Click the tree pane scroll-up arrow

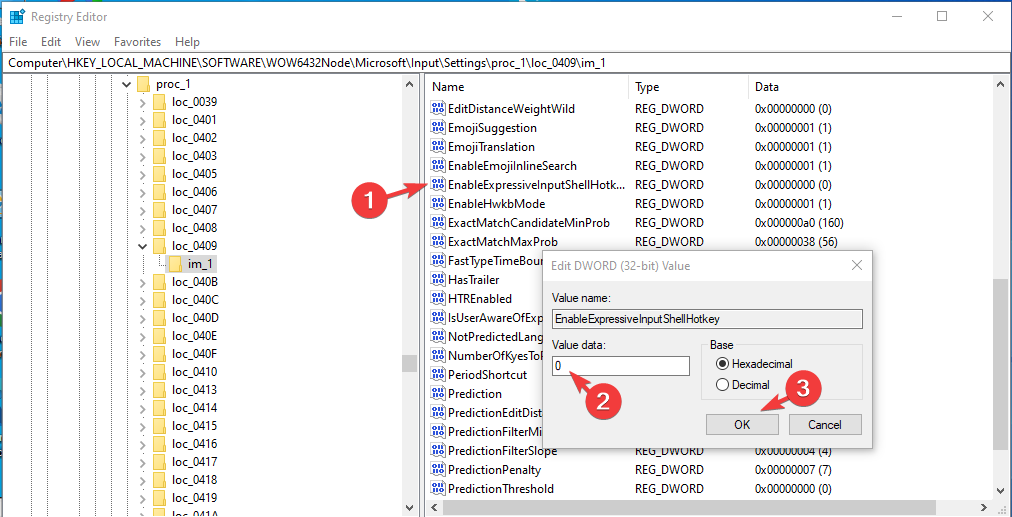(409, 85)
